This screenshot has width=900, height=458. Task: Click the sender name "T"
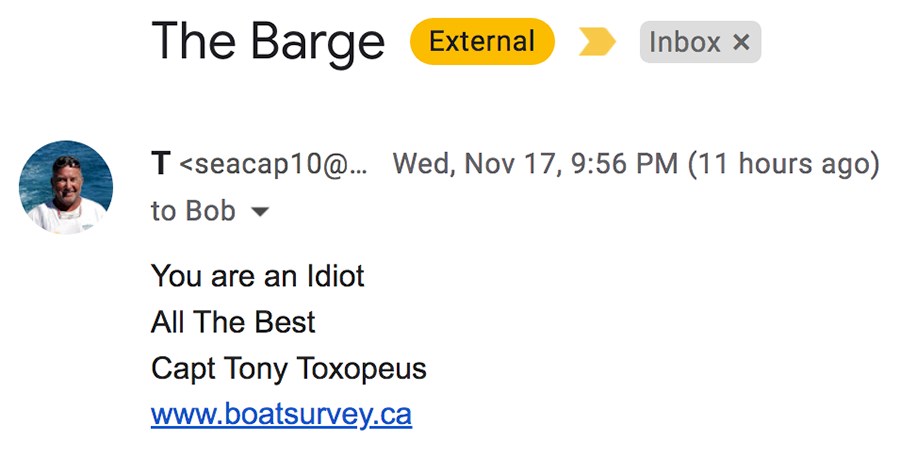(161, 164)
